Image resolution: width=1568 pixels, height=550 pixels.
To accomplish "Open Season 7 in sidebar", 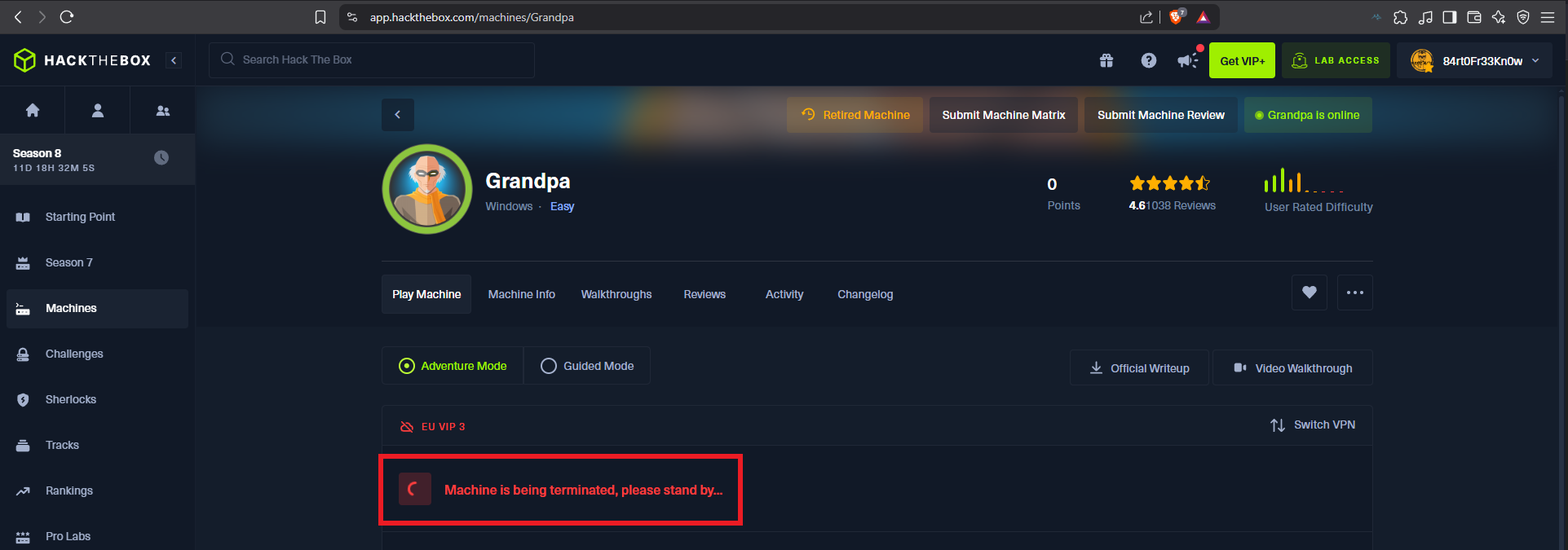I will (x=97, y=262).
